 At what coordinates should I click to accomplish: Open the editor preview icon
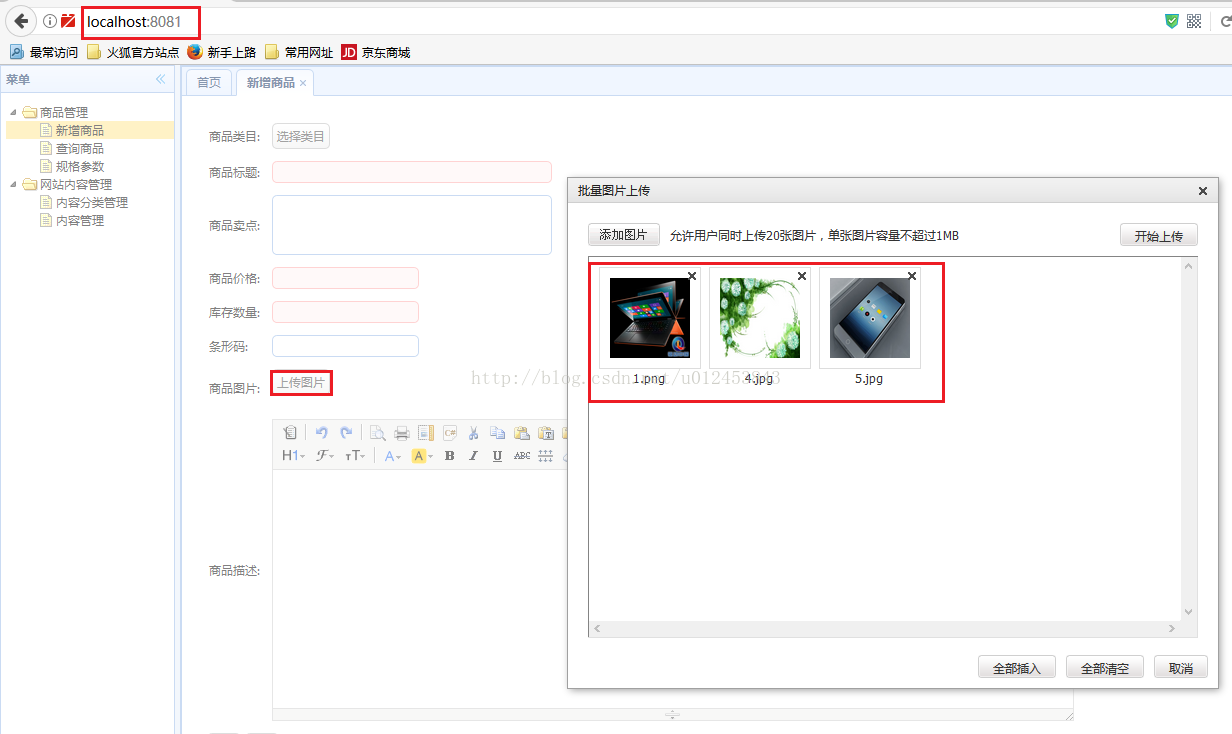(378, 433)
